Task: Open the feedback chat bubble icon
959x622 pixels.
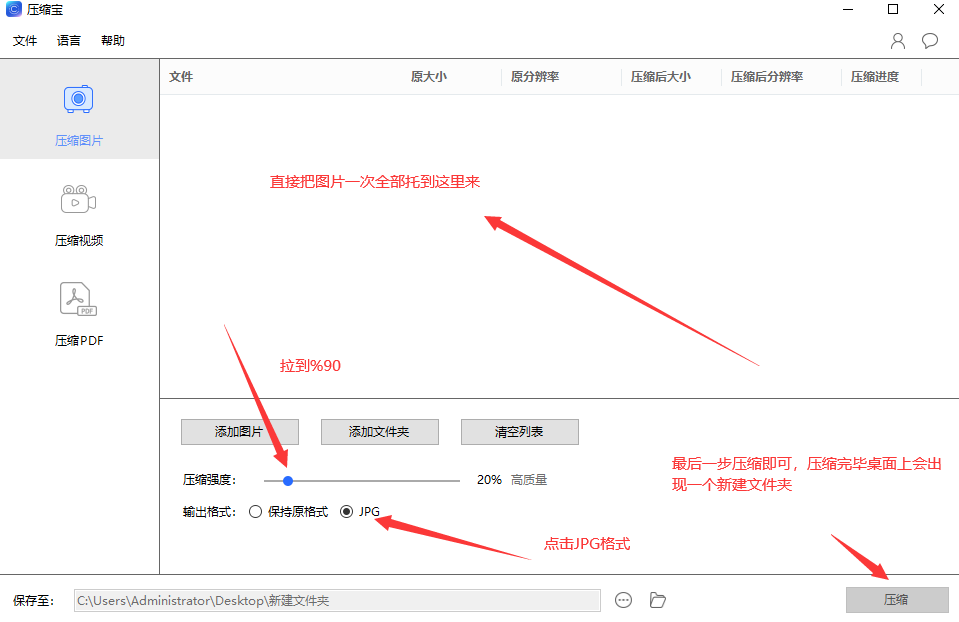Action: pyautogui.click(x=930, y=41)
